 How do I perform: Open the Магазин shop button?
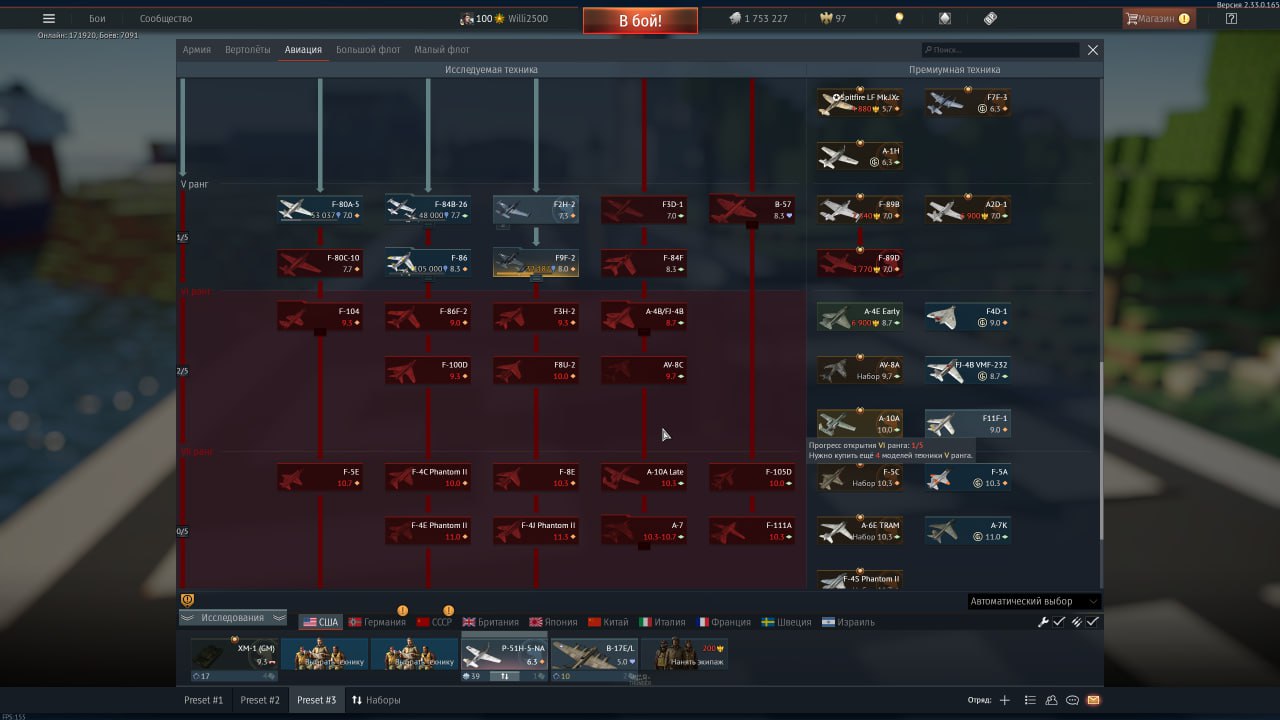(x=1158, y=18)
